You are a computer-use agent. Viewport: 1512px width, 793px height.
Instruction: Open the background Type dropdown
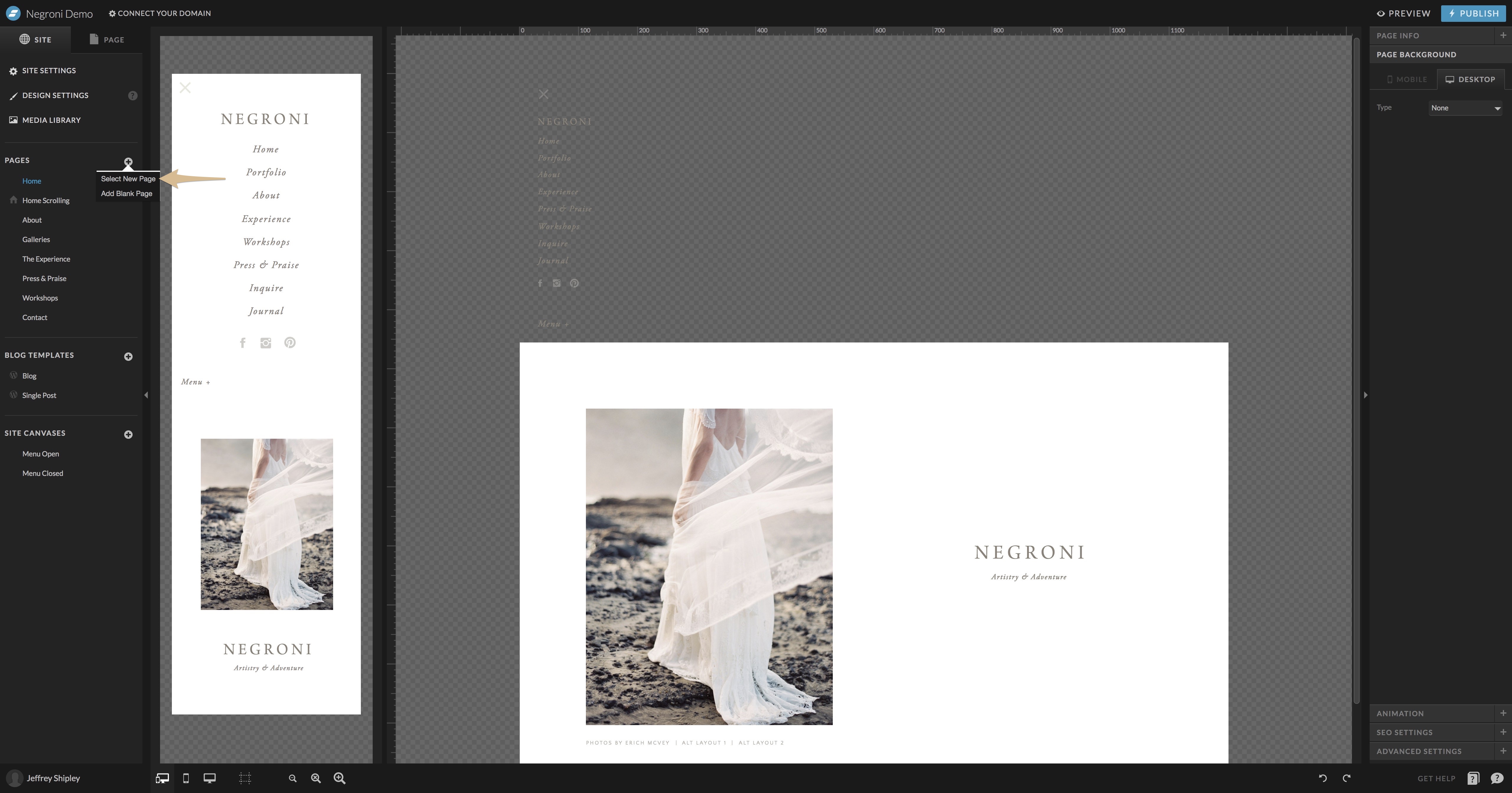click(1465, 108)
